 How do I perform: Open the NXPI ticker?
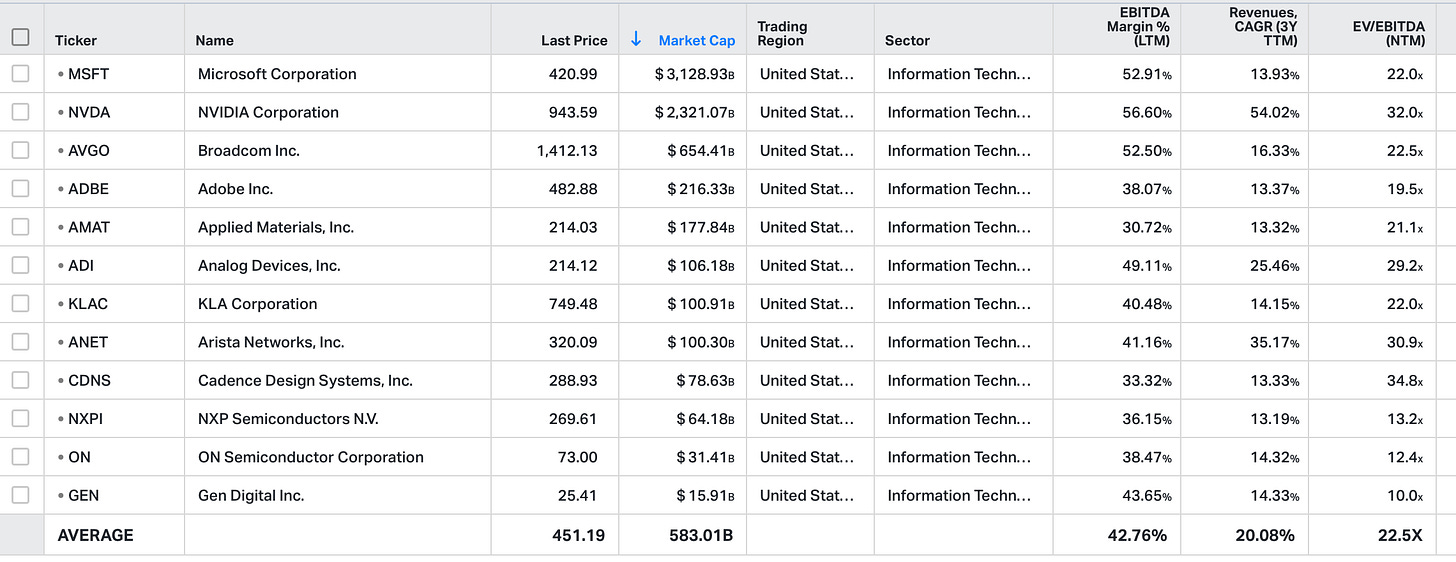click(x=85, y=419)
